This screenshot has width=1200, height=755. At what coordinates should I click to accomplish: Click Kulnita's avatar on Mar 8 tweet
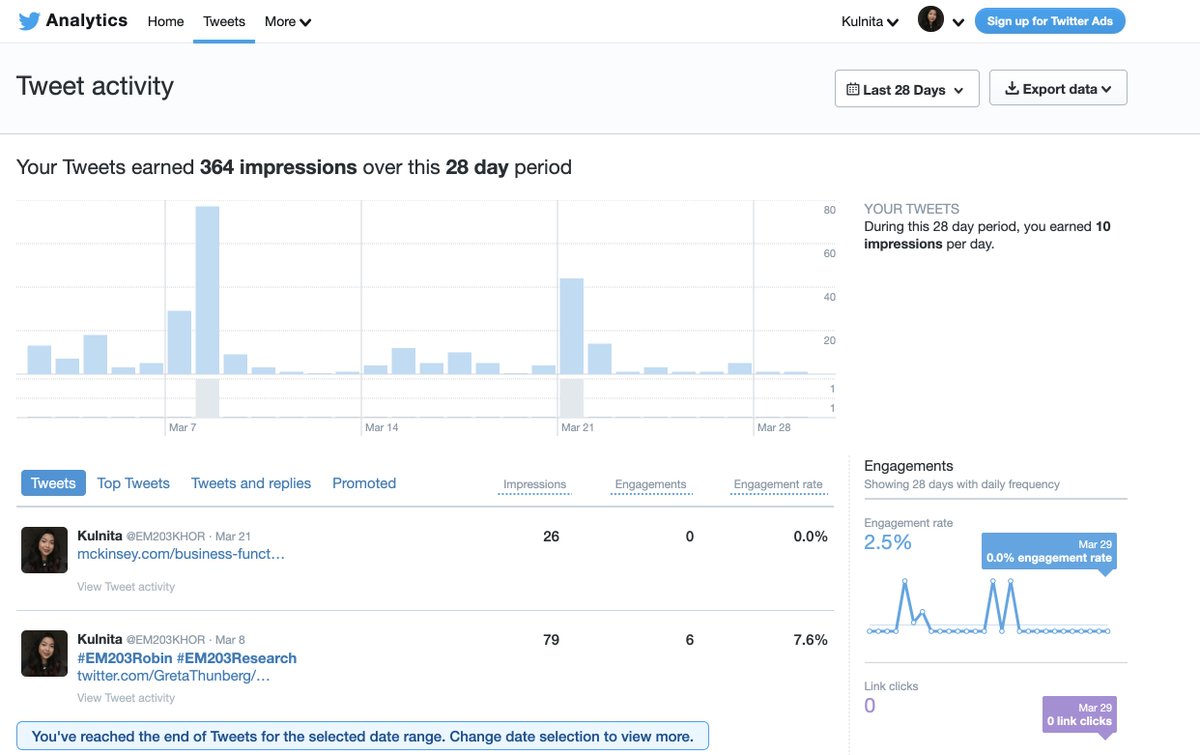click(44, 654)
